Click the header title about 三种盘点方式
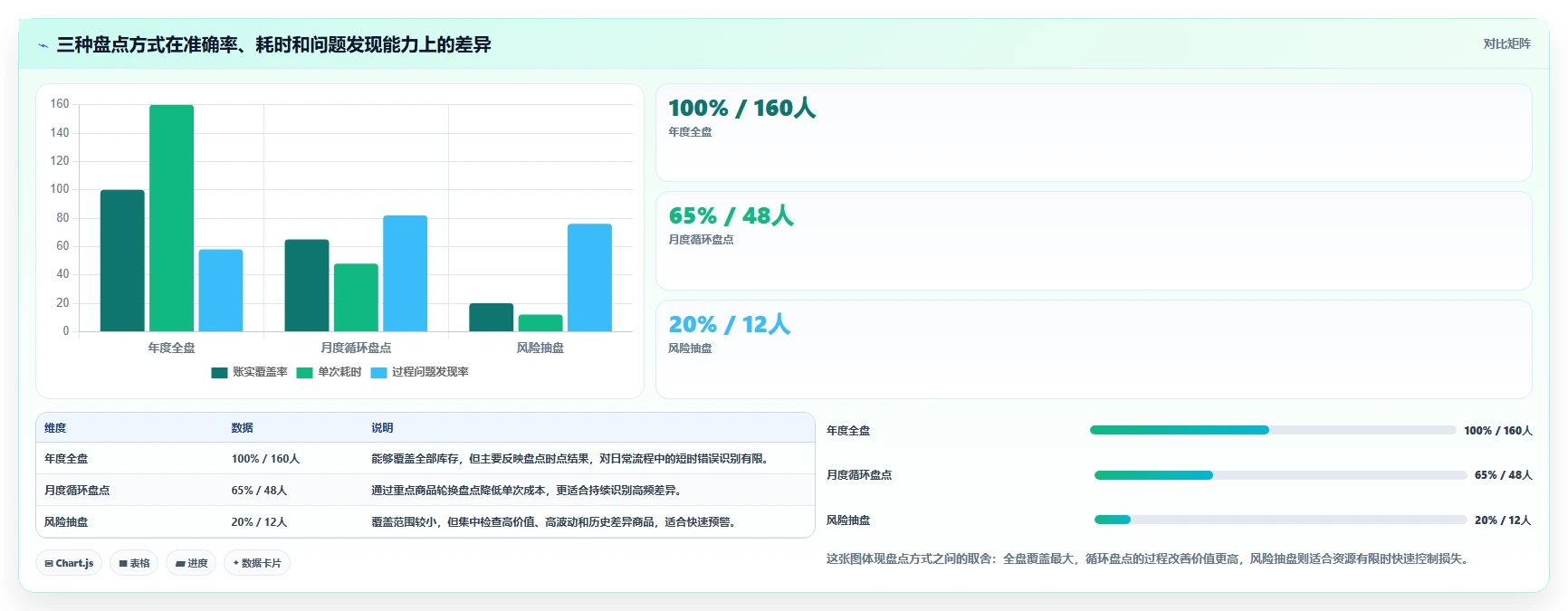This screenshot has width=1568, height=611. click(x=273, y=44)
